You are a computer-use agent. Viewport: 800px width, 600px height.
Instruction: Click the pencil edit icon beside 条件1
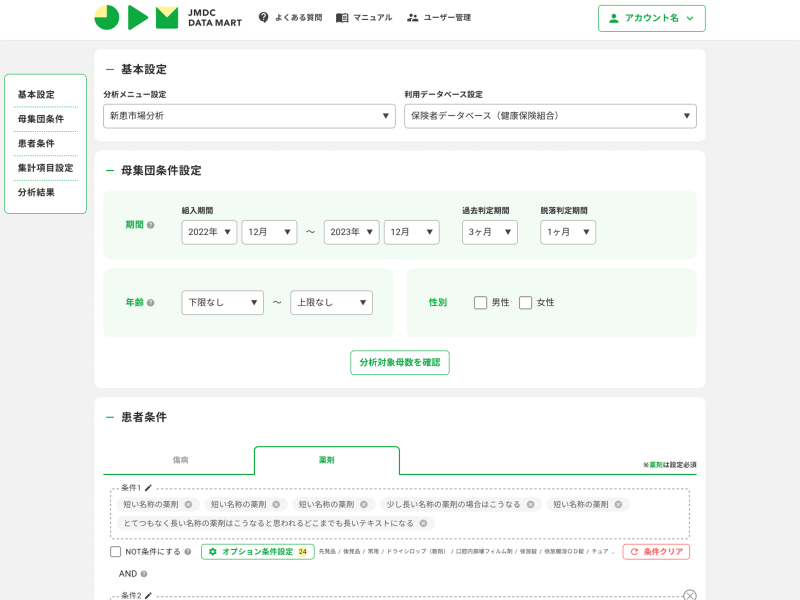pos(149,487)
